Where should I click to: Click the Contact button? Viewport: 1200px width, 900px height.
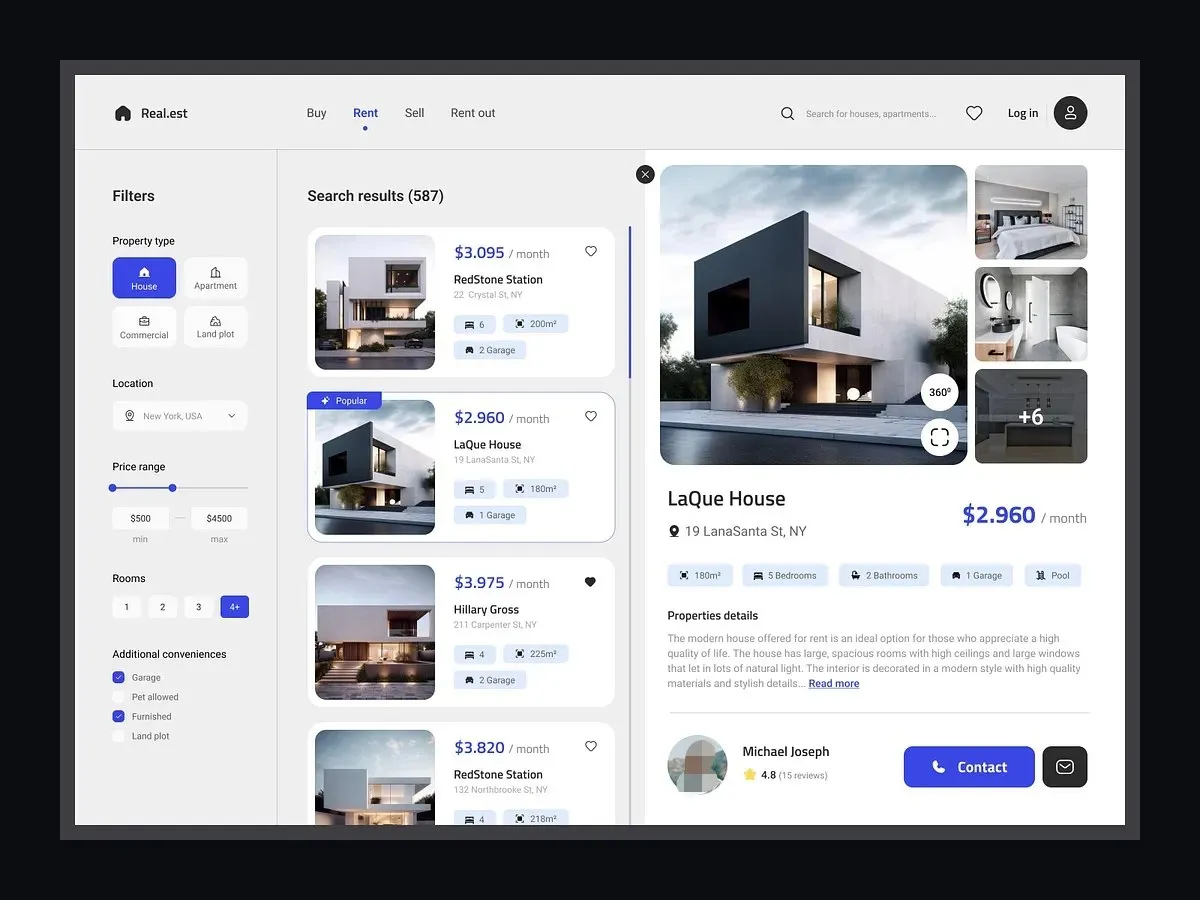point(969,767)
